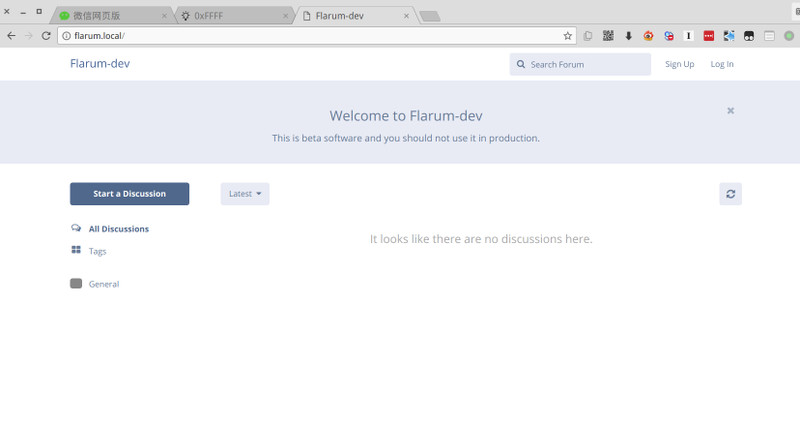Close the Flarum-dev browser tab

pos(406,16)
